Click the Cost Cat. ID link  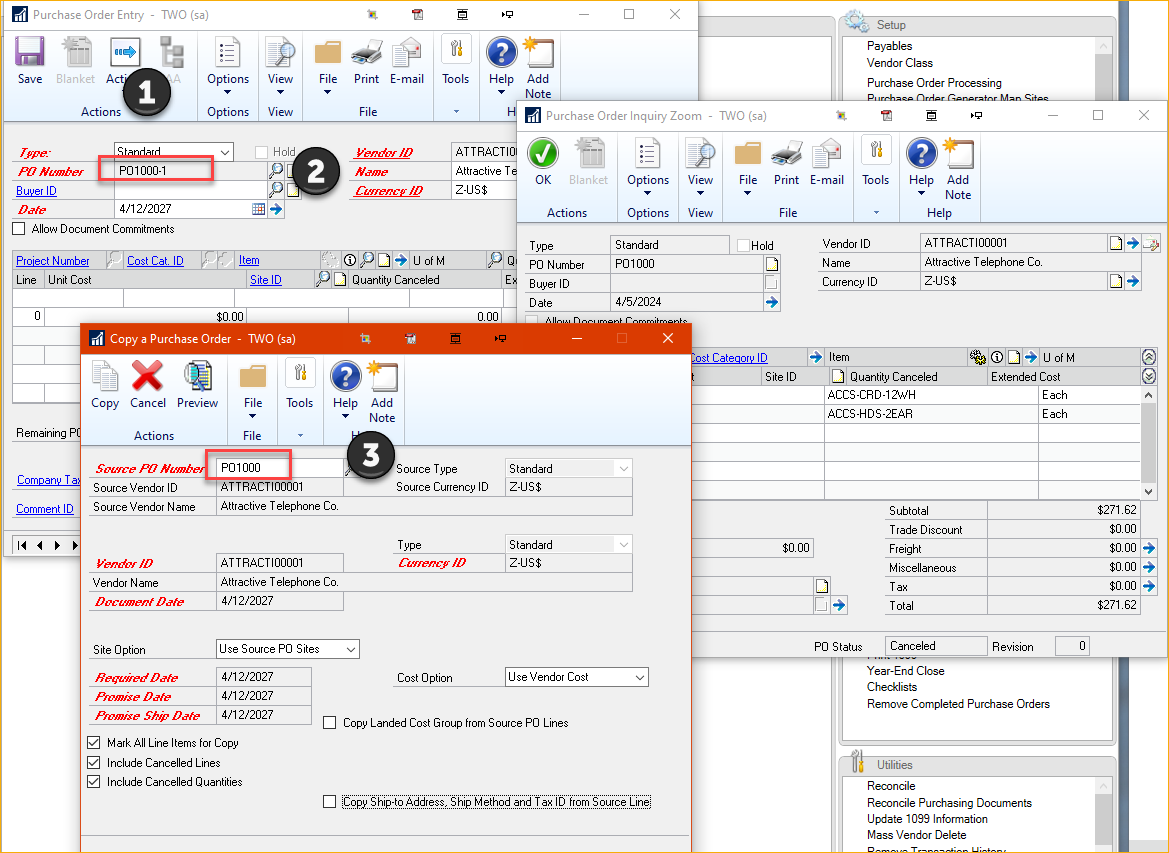click(x=155, y=261)
